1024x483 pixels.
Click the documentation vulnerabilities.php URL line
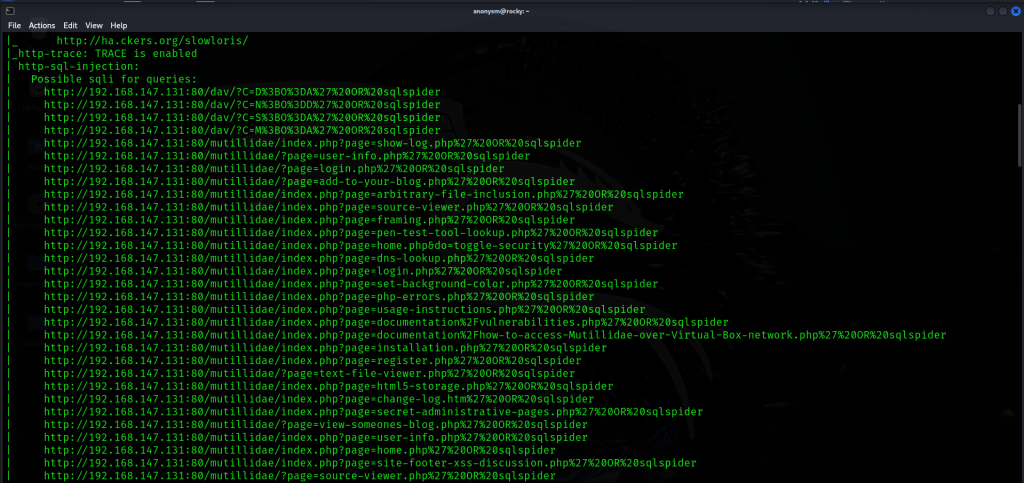[387, 322]
